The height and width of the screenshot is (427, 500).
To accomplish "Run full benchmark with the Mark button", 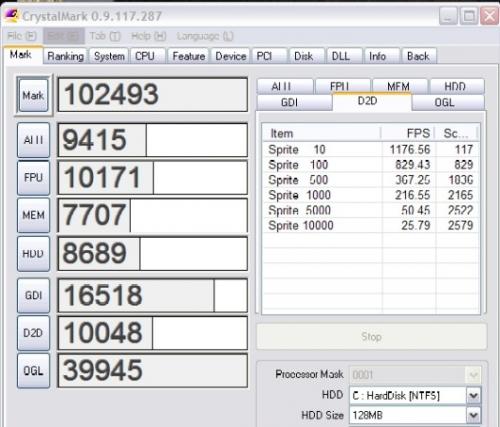I will coord(33,95).
